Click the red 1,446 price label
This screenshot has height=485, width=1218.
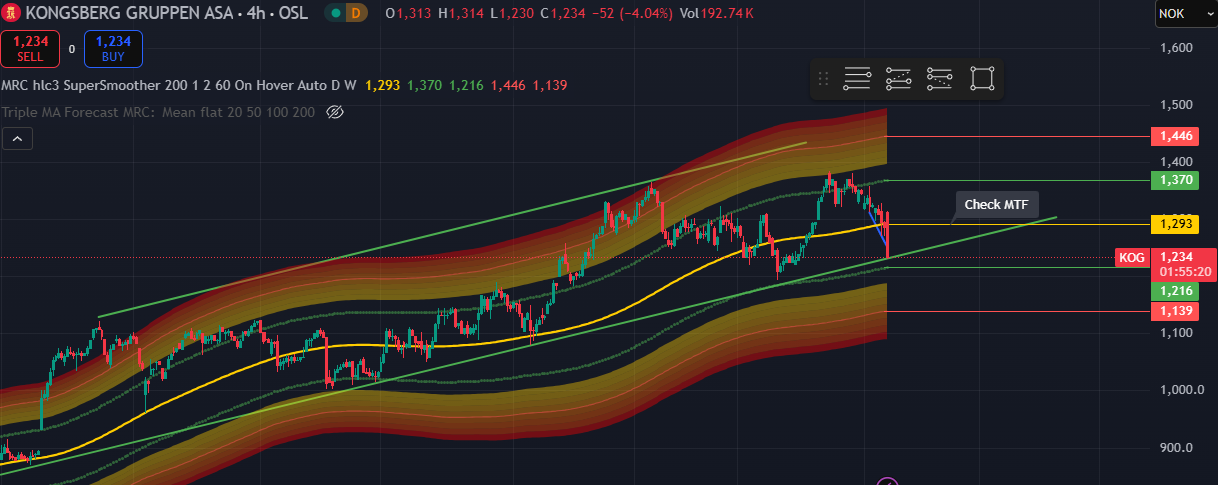(1175, 136)
